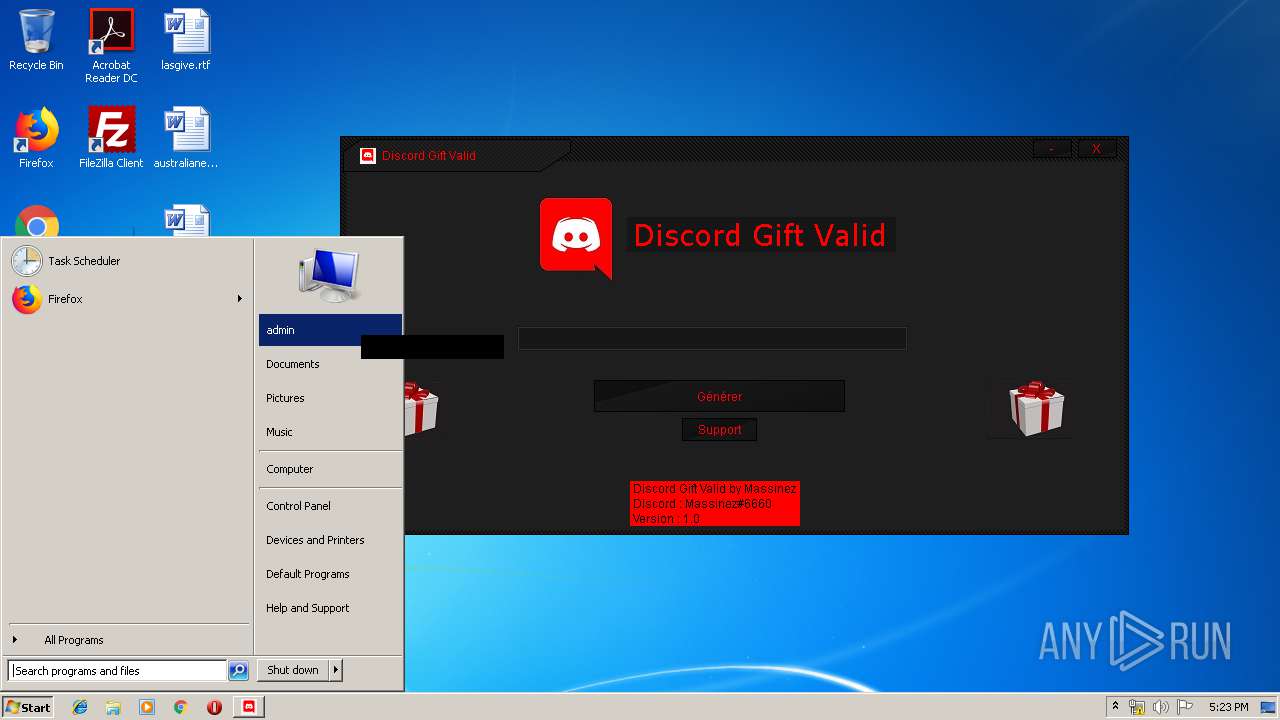Open the australiane... document on the desktop
Image resolution: width=1280 pixels, height=720 pixels.
tap(186, 138)
